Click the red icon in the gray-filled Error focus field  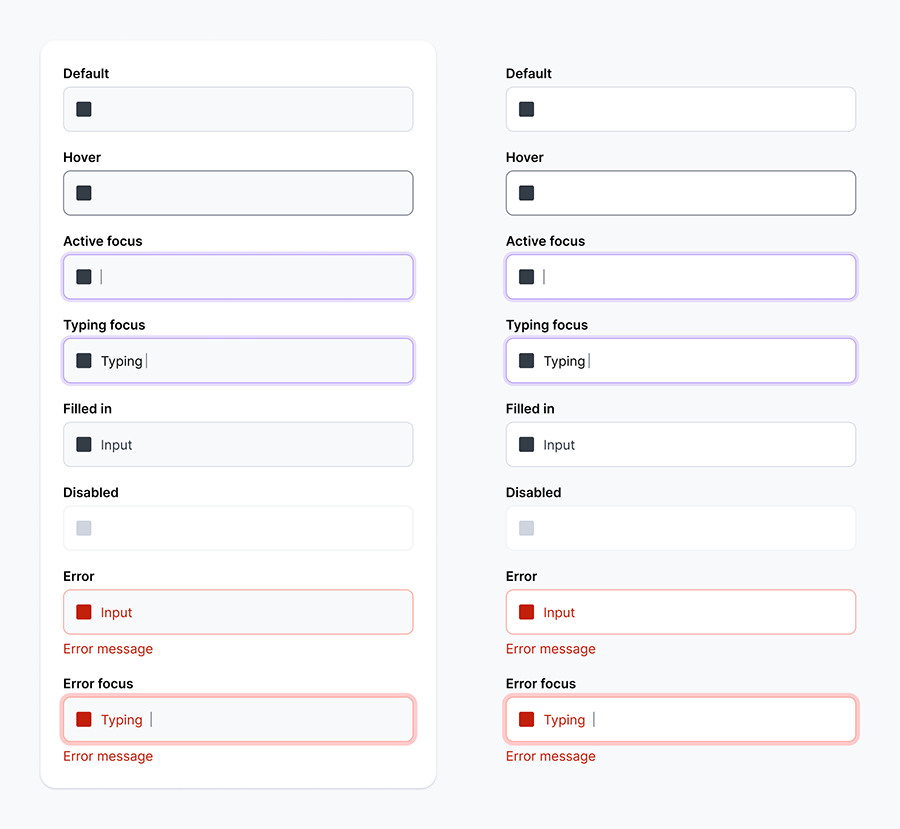point(84,720)
